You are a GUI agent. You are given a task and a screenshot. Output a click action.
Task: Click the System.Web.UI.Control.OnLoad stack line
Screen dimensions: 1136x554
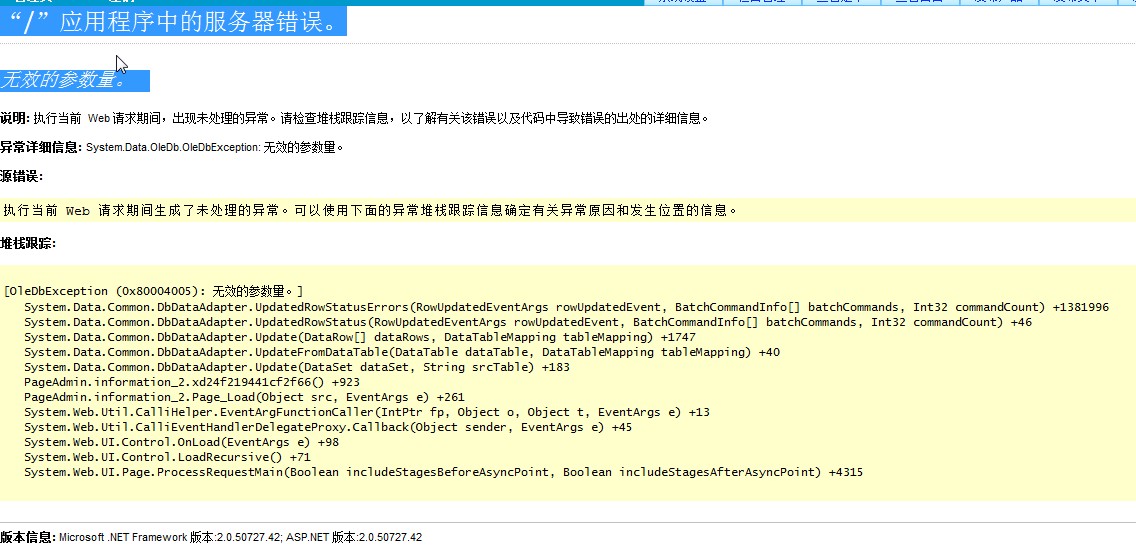(181, 442)
